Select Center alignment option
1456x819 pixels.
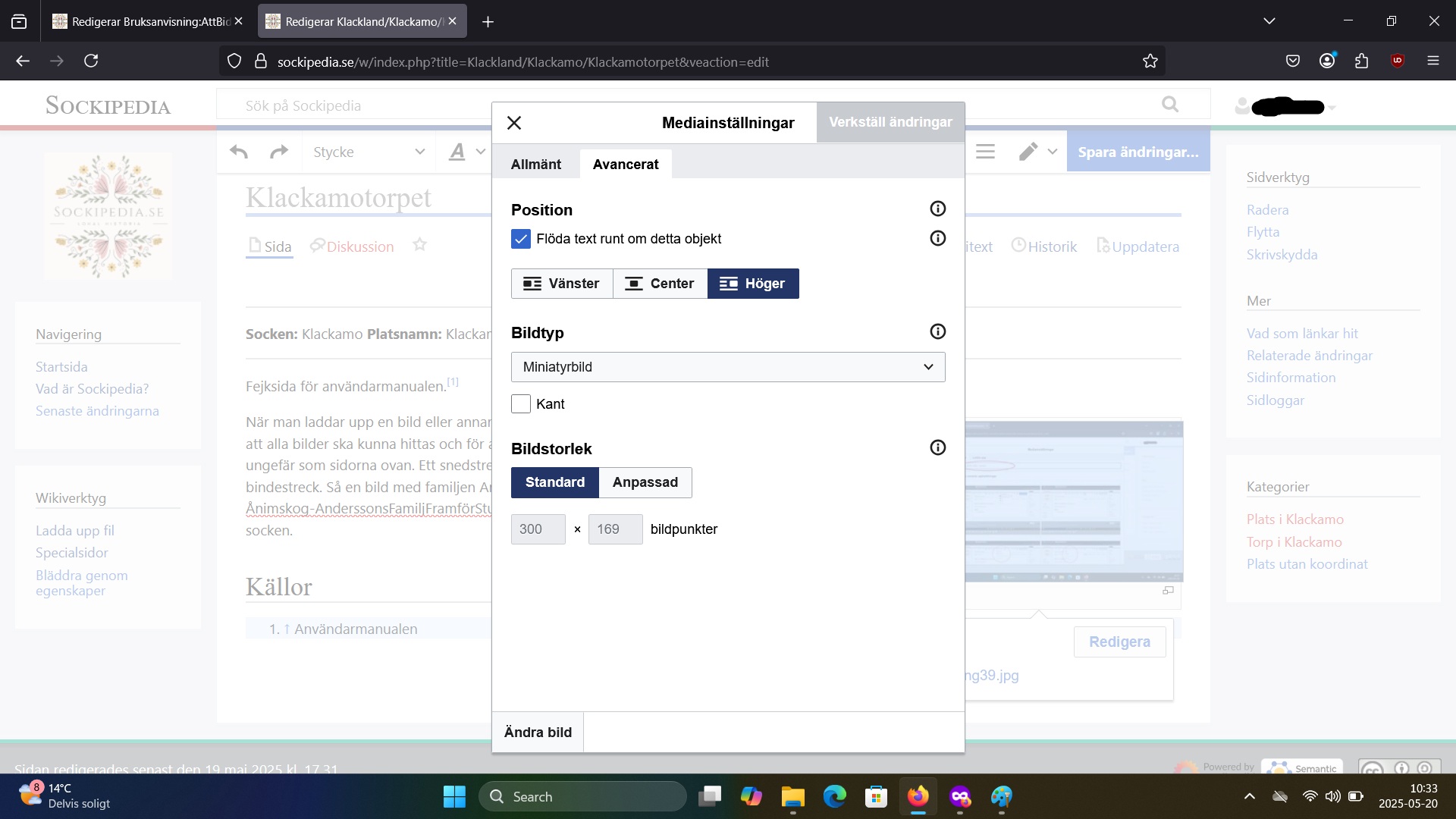click(660, 284)
